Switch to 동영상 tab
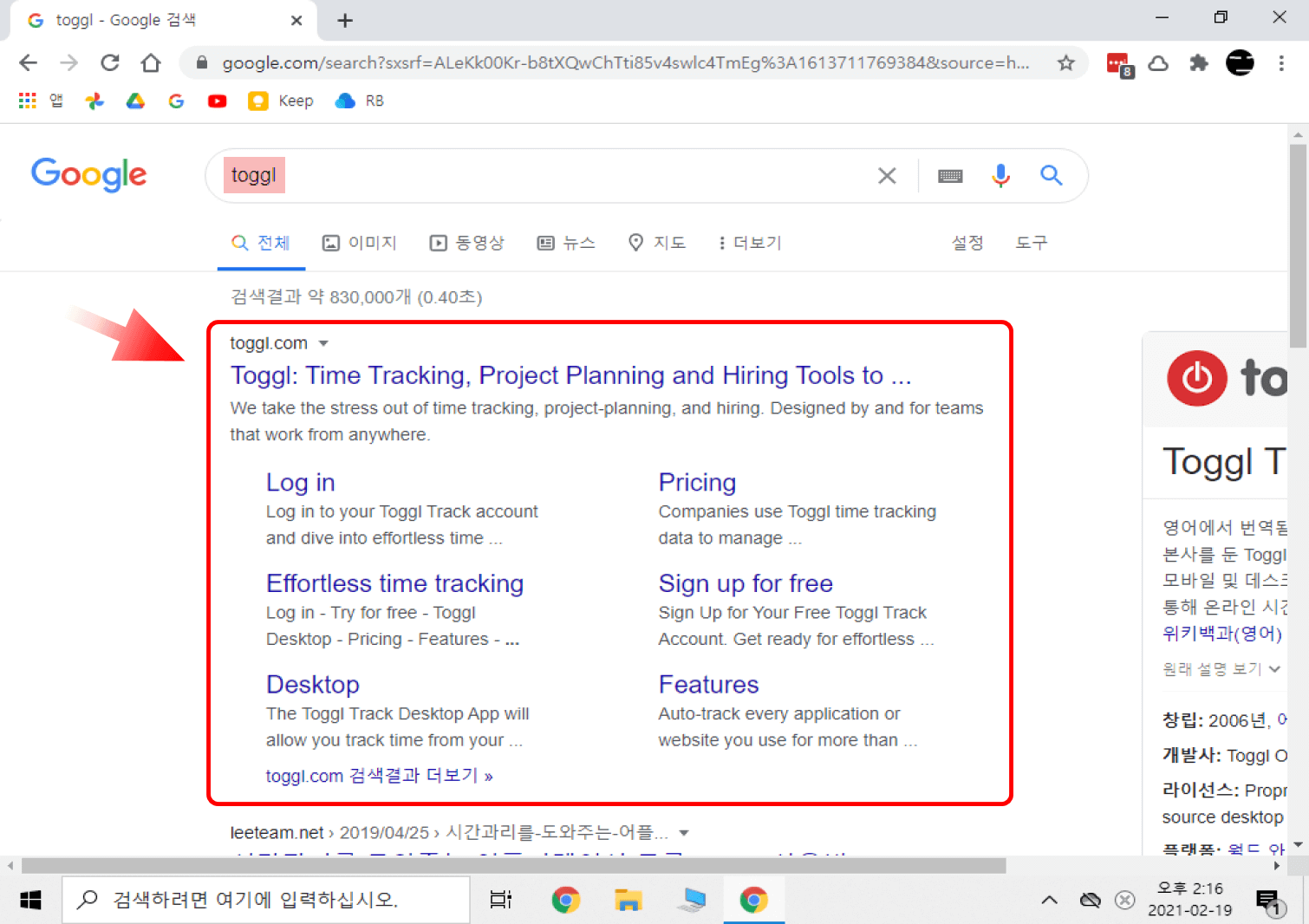The height and width of the screenshot is (924, 1309). (467, 243)
